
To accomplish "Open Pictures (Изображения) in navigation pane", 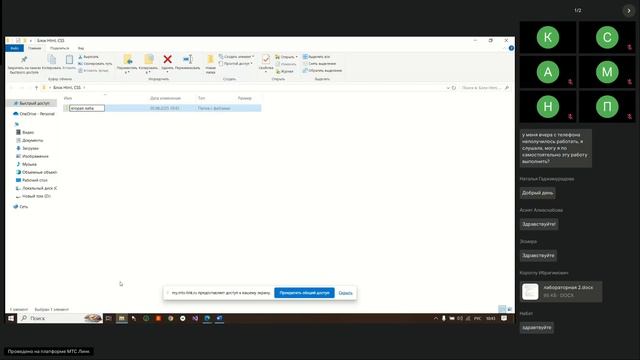I will pyautogui.click(x=32, y=156).
